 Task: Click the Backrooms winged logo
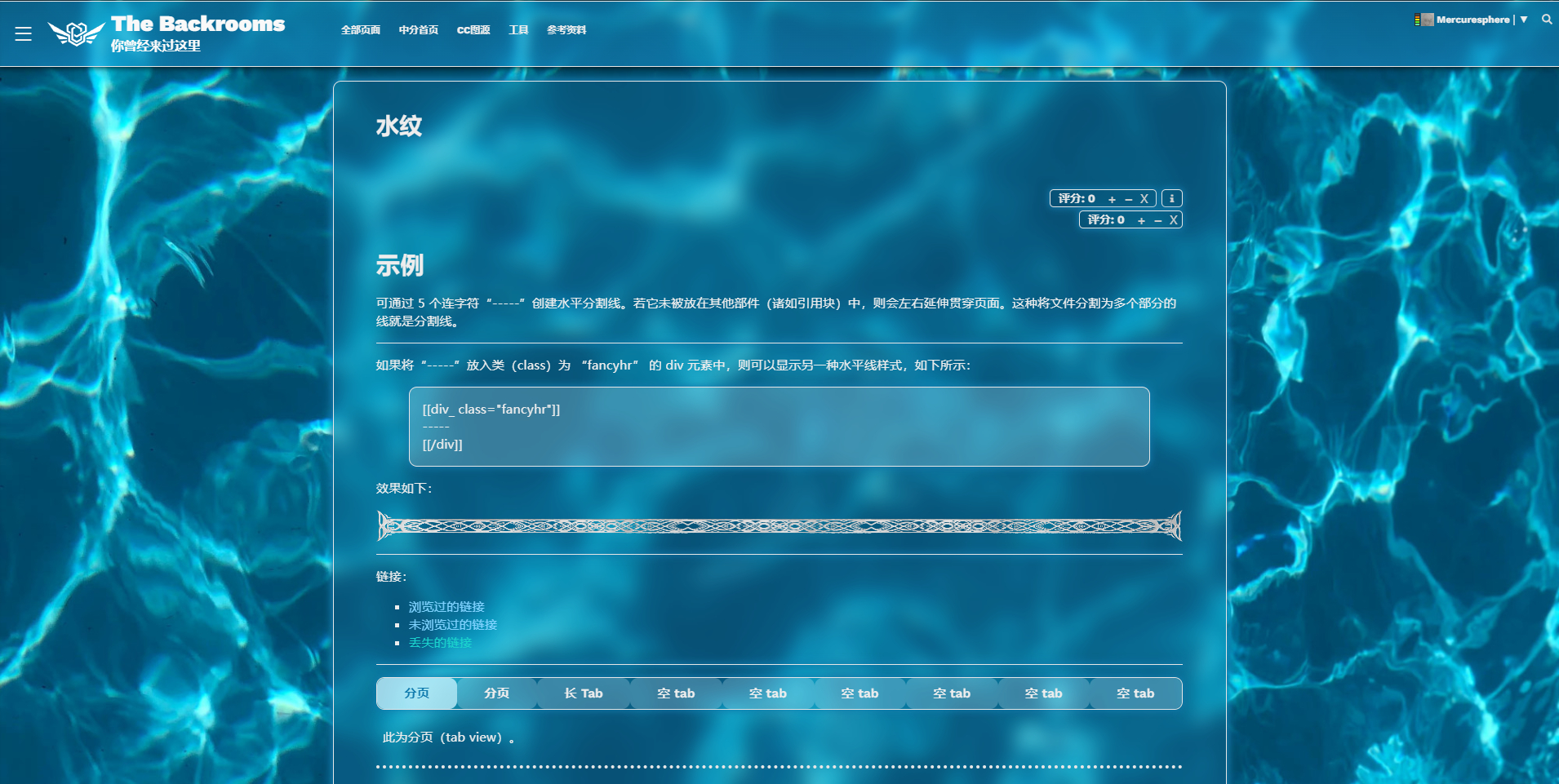(x=76, y=33)
